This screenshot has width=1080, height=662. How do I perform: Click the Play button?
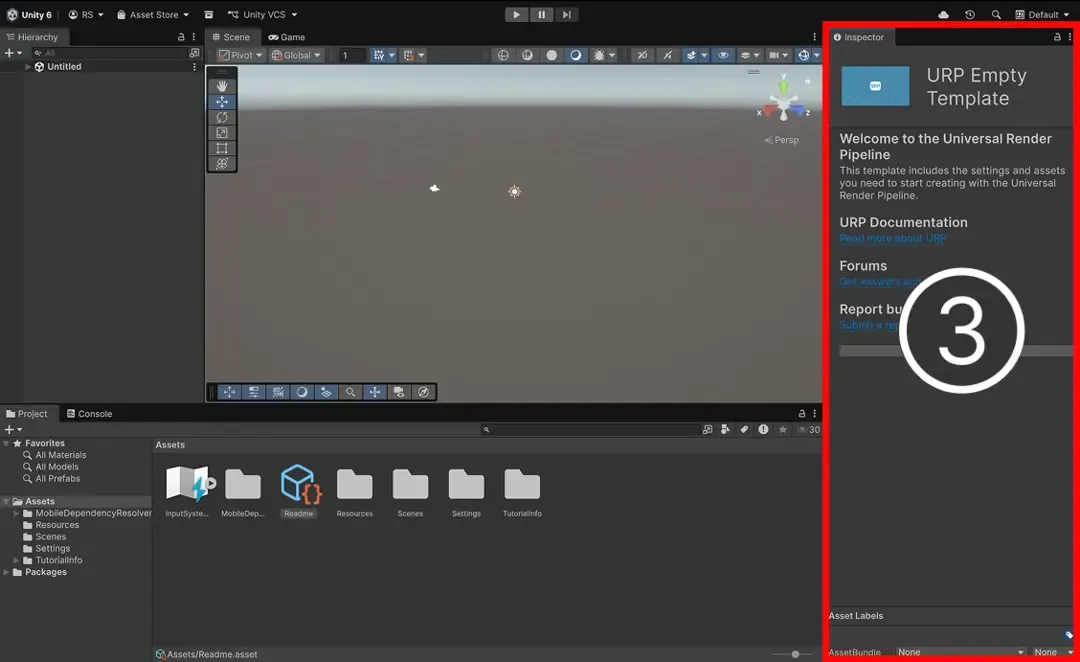tap(516, 15)
